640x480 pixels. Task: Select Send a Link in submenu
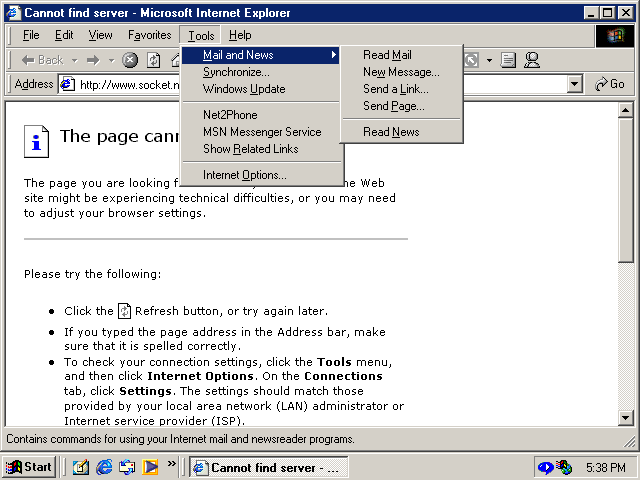(x=402, y=89)
